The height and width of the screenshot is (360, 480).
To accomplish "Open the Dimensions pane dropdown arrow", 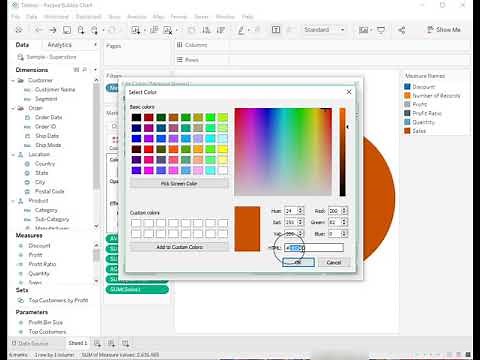I will point(95,70).
